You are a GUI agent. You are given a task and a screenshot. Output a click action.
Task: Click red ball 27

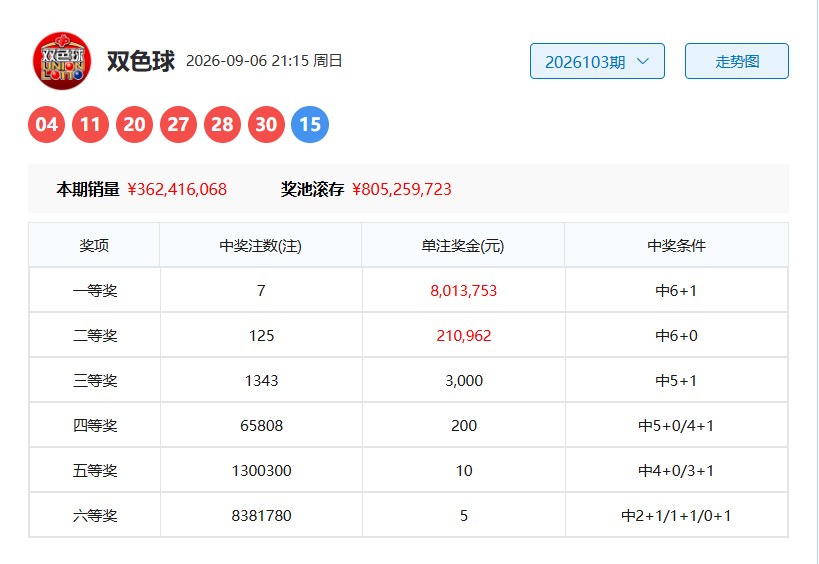coord(178,124)
